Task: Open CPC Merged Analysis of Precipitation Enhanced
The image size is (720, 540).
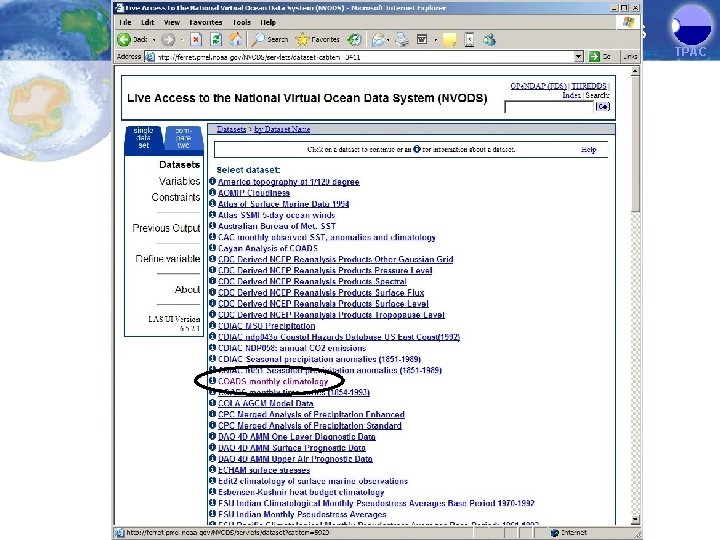Action: coord(311,414)
